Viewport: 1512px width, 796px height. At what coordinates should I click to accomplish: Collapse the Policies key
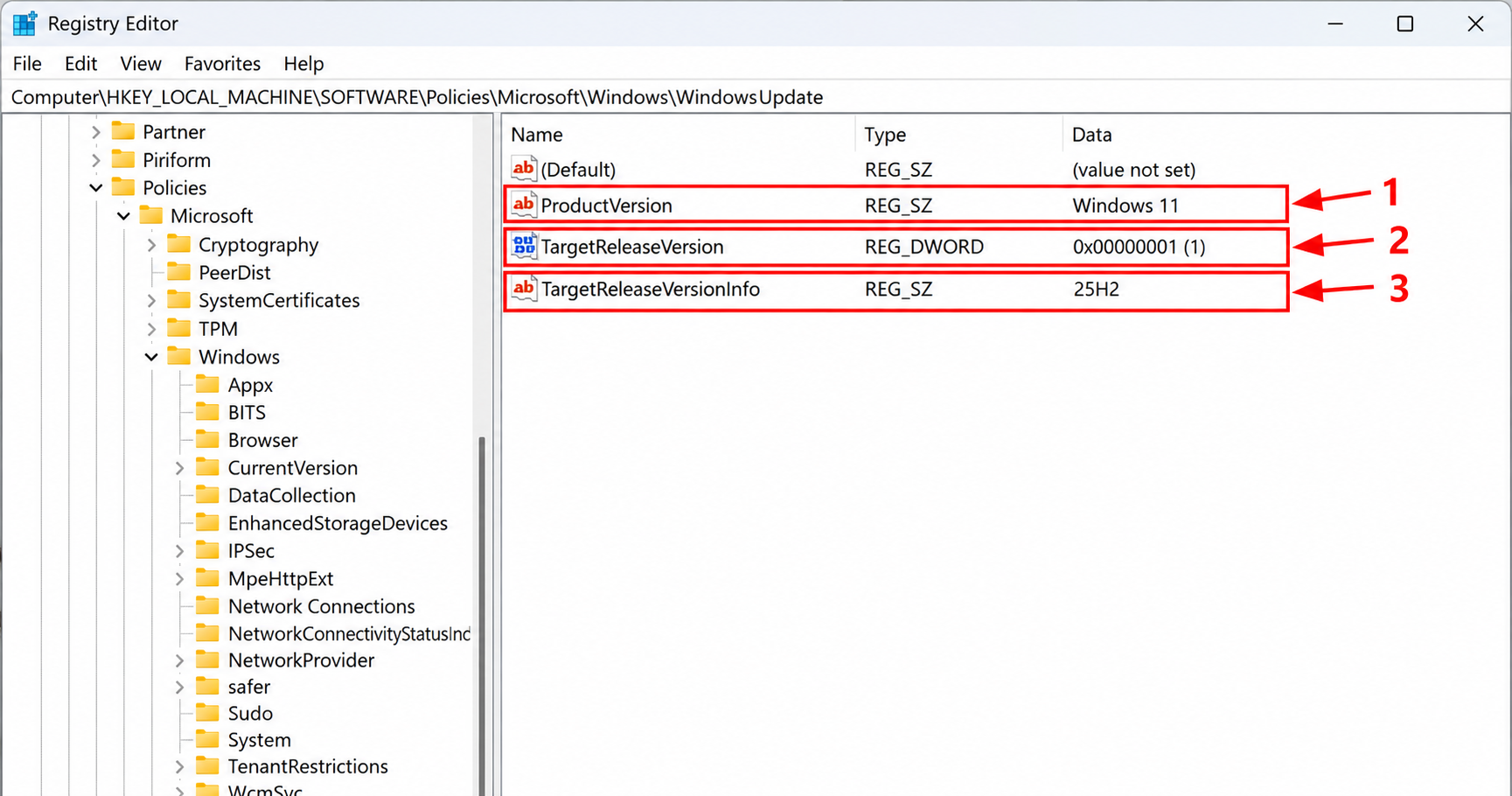[x=95, y=188]
